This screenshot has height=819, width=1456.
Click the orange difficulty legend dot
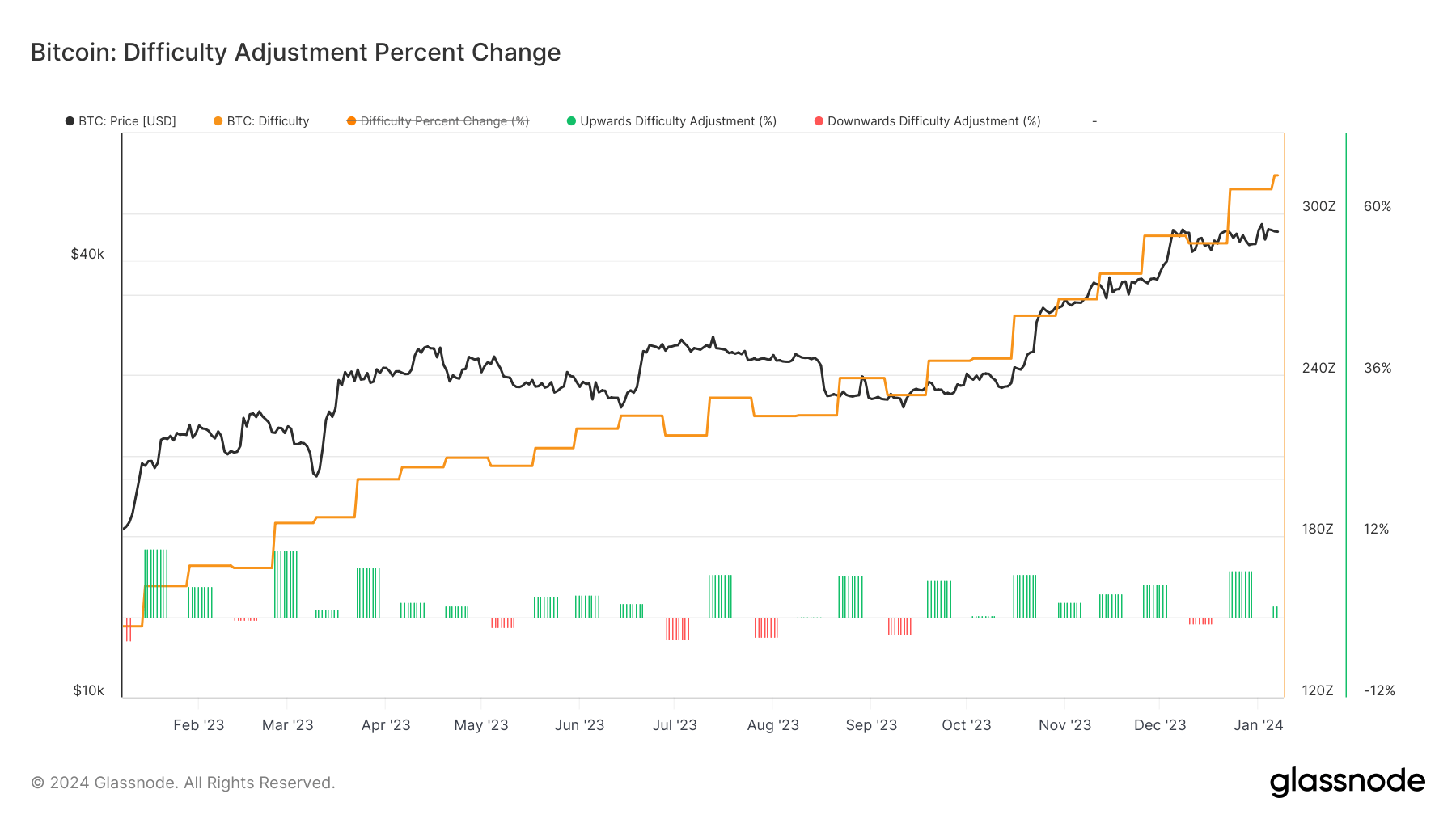218,121
